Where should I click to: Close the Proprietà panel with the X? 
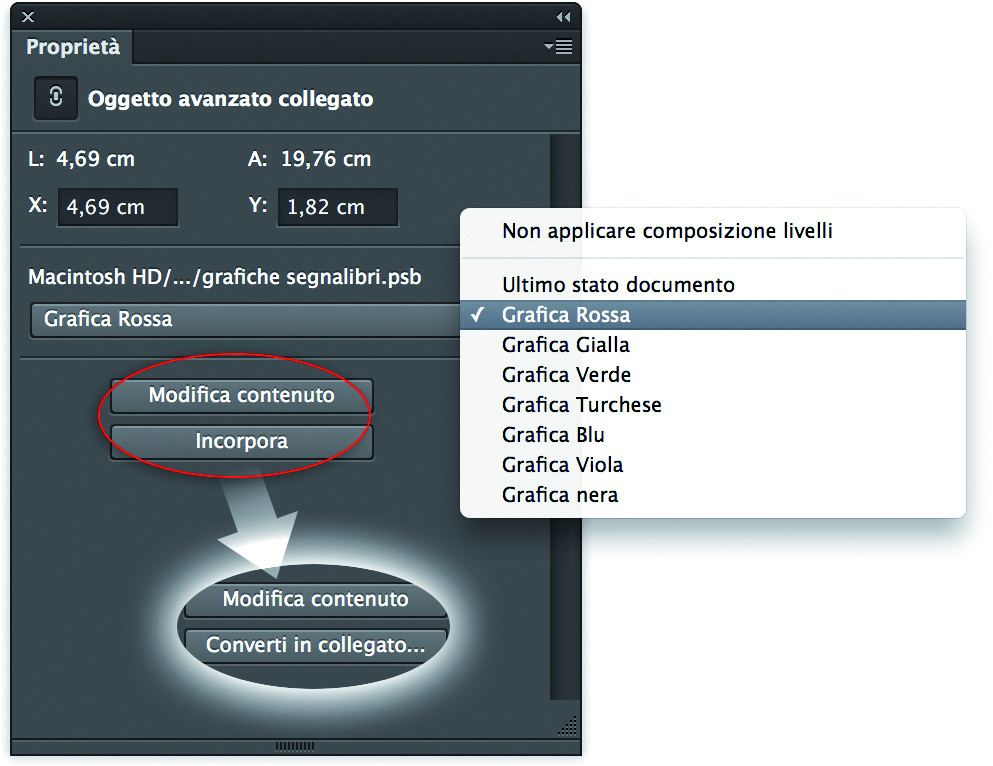(x=28, y=17)
